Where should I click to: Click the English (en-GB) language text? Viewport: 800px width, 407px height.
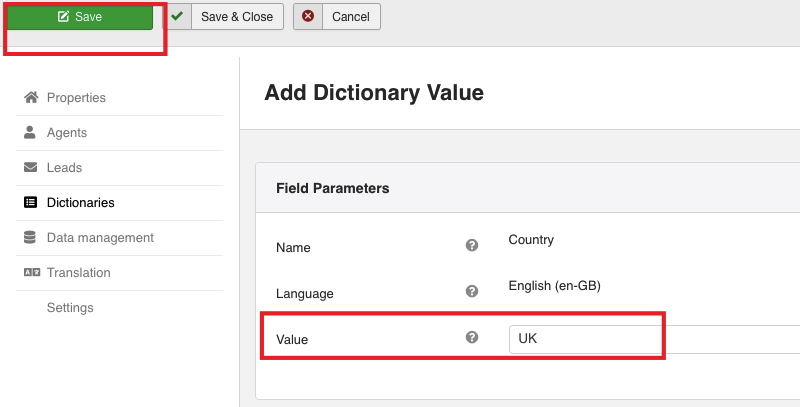(x=554, y=286)
